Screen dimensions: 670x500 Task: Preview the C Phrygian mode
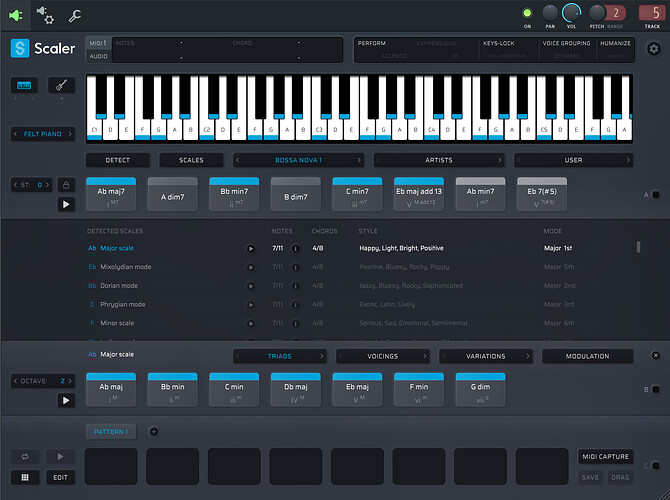[251, 305]
